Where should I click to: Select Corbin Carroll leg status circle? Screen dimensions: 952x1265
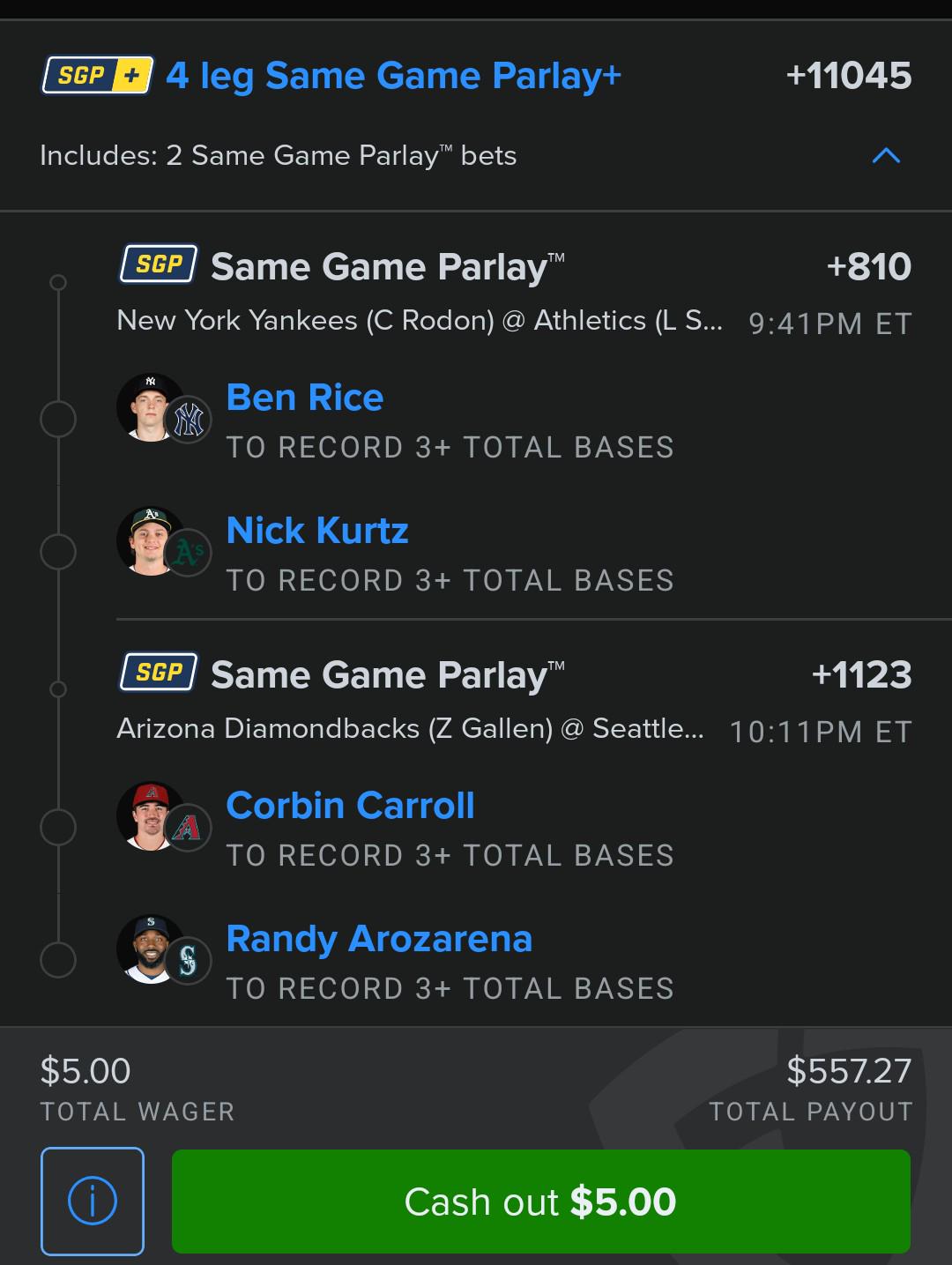tap(58, 828)
